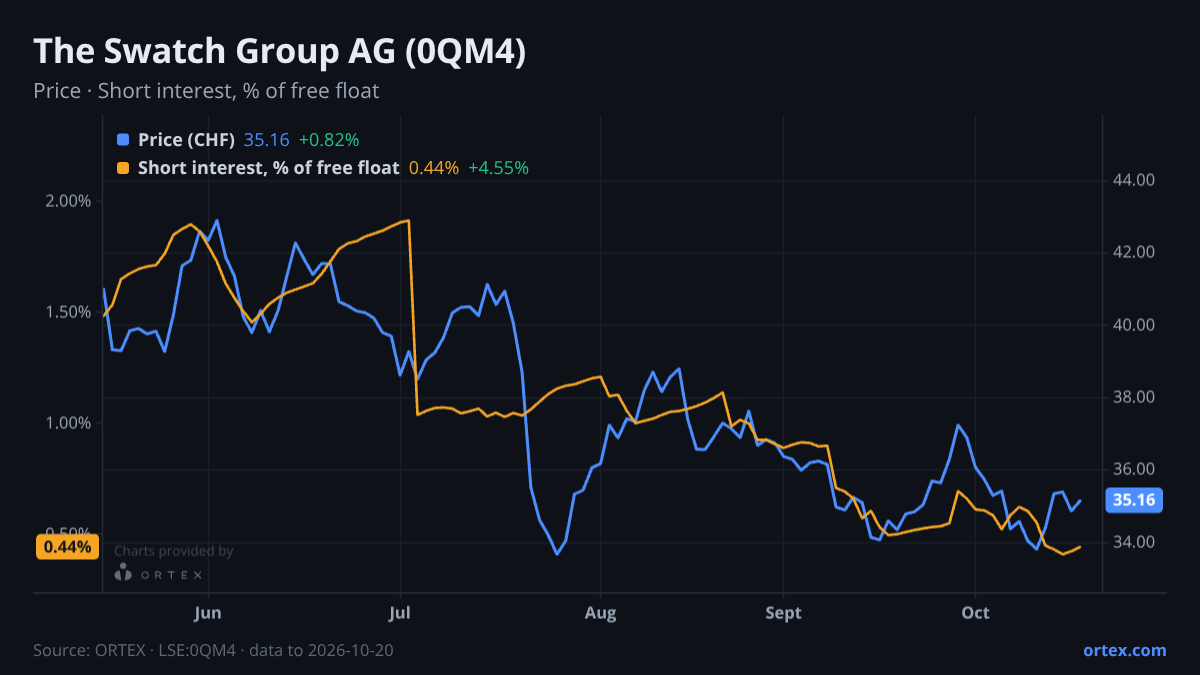Toggle the Price (CHF) legend label
This screenshot has width=1200, height=675.
187,139
